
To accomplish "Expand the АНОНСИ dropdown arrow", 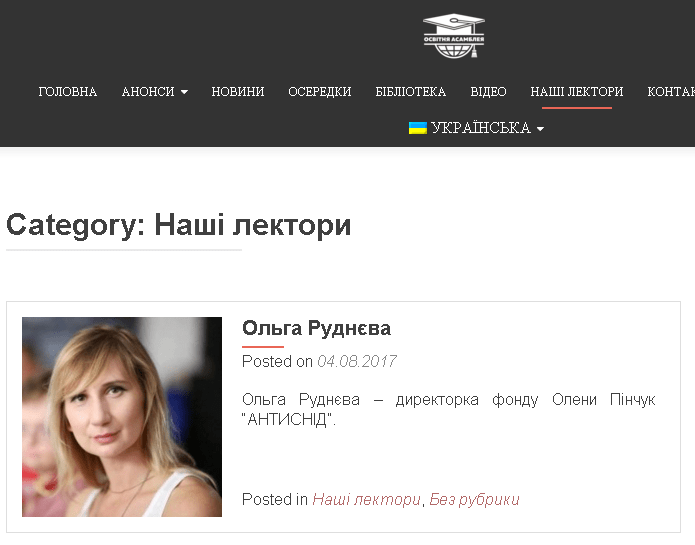I will pos(184,92).
